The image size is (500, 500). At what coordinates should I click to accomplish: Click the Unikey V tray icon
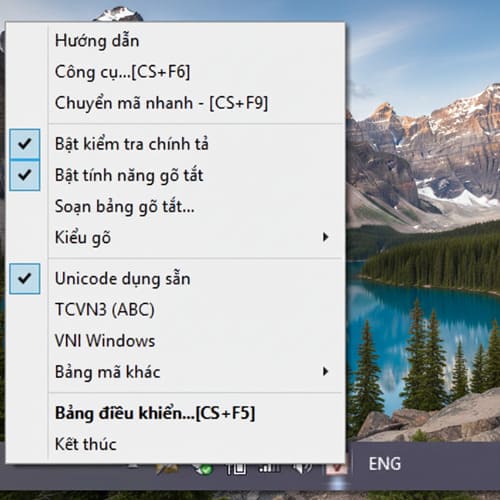tap(337, 468)
